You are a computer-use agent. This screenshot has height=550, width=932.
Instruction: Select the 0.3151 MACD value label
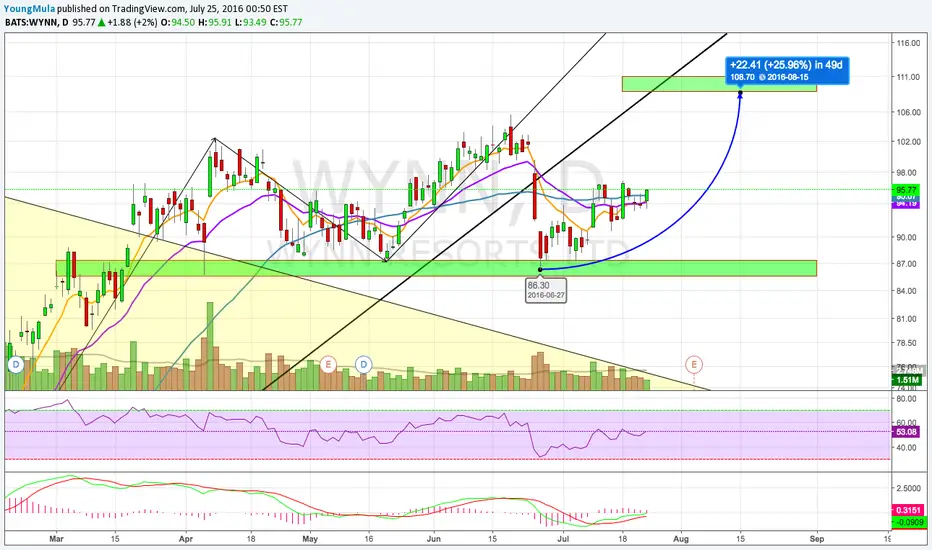click(x=909, y=510)
